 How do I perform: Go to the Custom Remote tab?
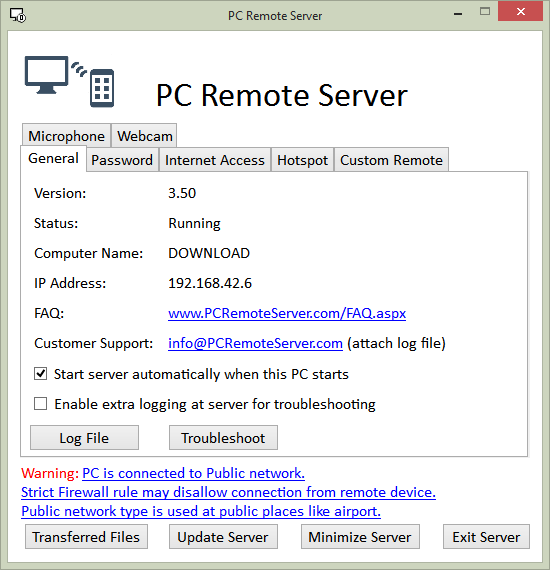pyautogui.click(x=391, y=160)
